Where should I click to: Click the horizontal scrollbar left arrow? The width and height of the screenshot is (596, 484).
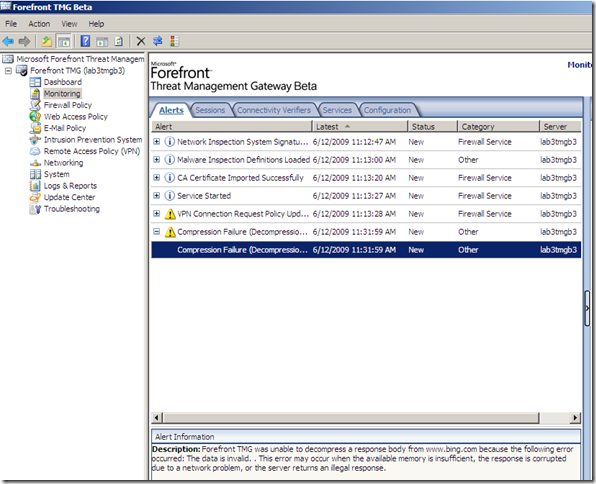[157, 417]
